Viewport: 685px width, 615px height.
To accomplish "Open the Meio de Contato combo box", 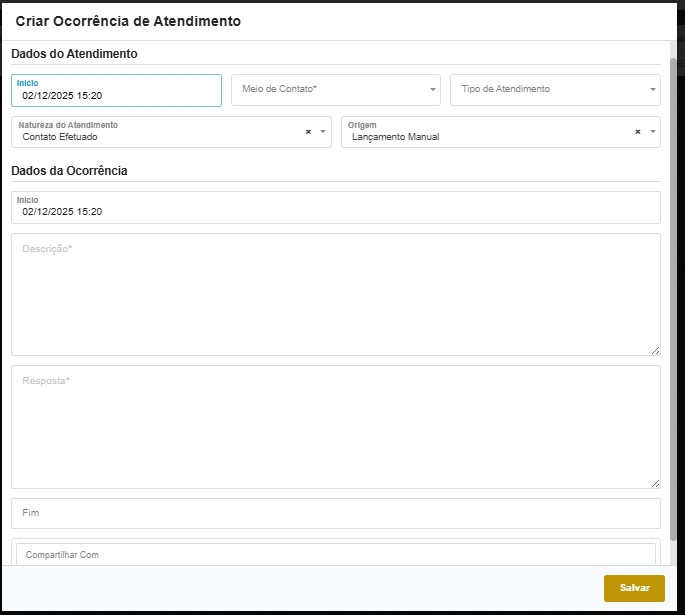I will [328, 90].
